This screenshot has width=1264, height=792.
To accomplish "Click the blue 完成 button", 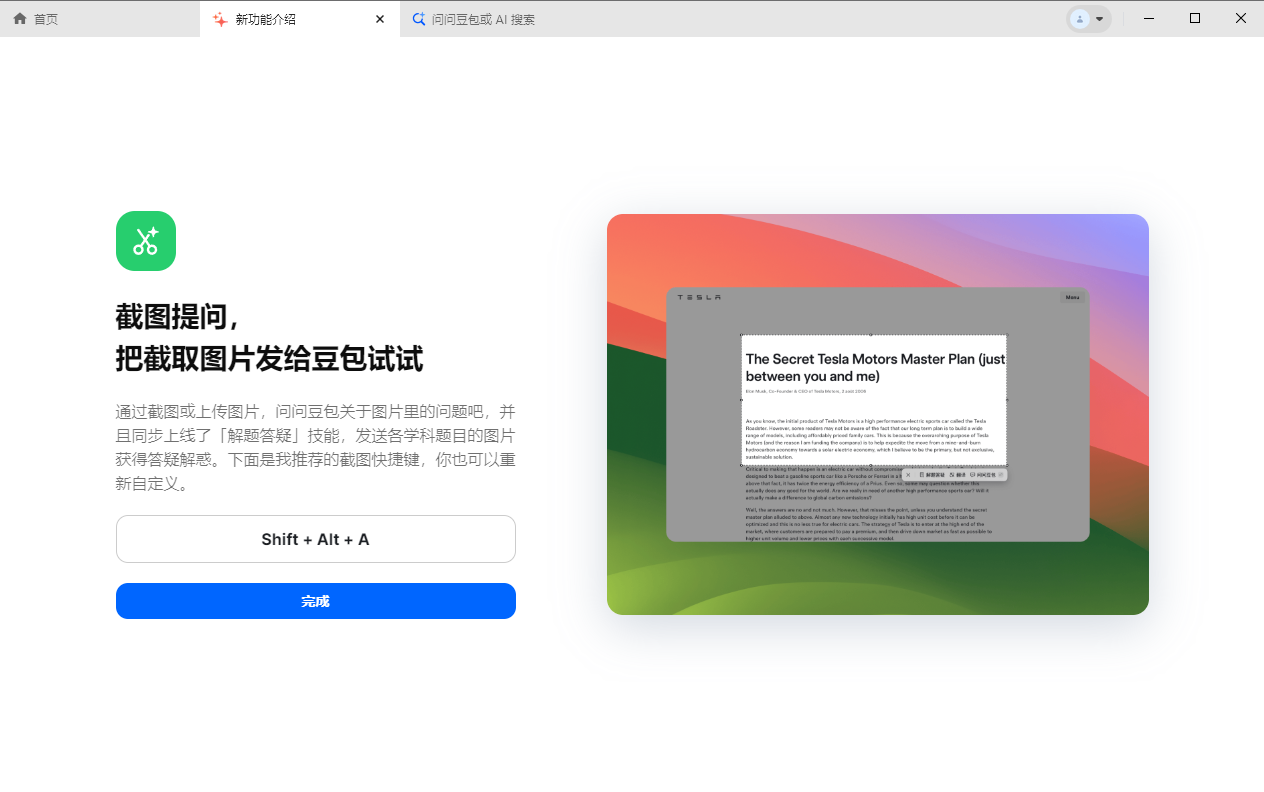I will [316, 601].
